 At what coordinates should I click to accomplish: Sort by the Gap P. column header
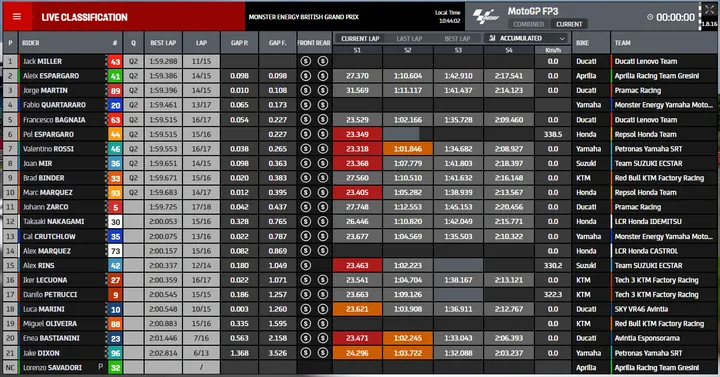click(x=239, y=43)
